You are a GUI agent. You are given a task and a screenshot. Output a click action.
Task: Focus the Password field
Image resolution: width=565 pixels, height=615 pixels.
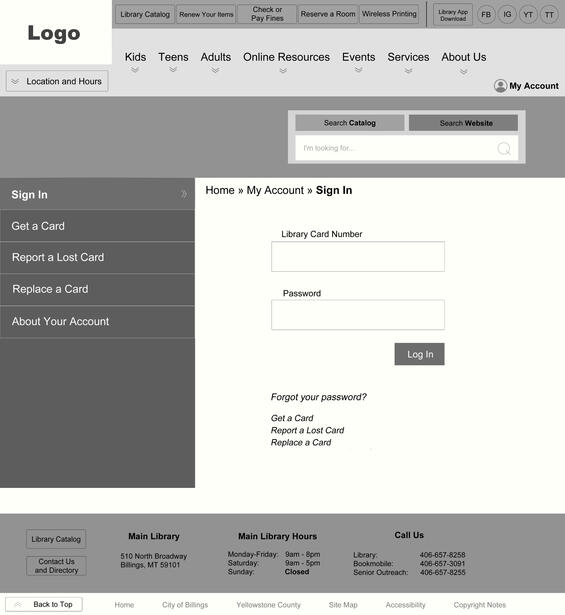point(358,315)
